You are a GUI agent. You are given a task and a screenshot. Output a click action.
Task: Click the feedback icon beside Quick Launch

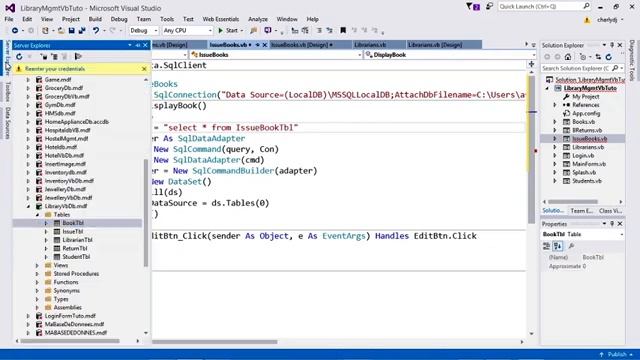(x=489, y=6)
